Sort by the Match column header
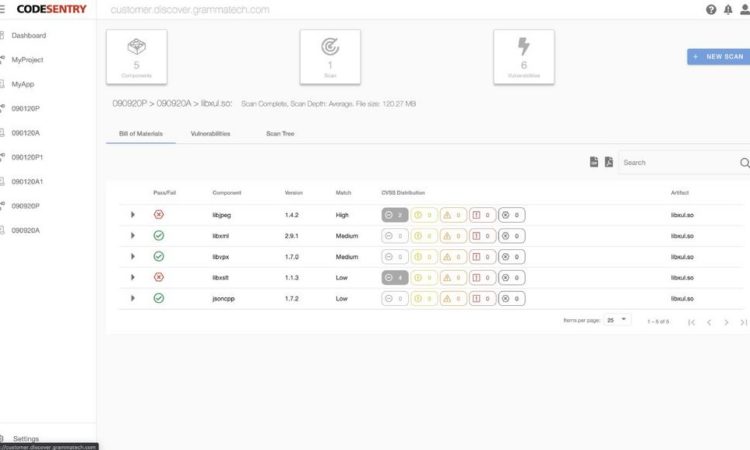Viewport: 750px width, 450px height. click(x=343, y=193)
